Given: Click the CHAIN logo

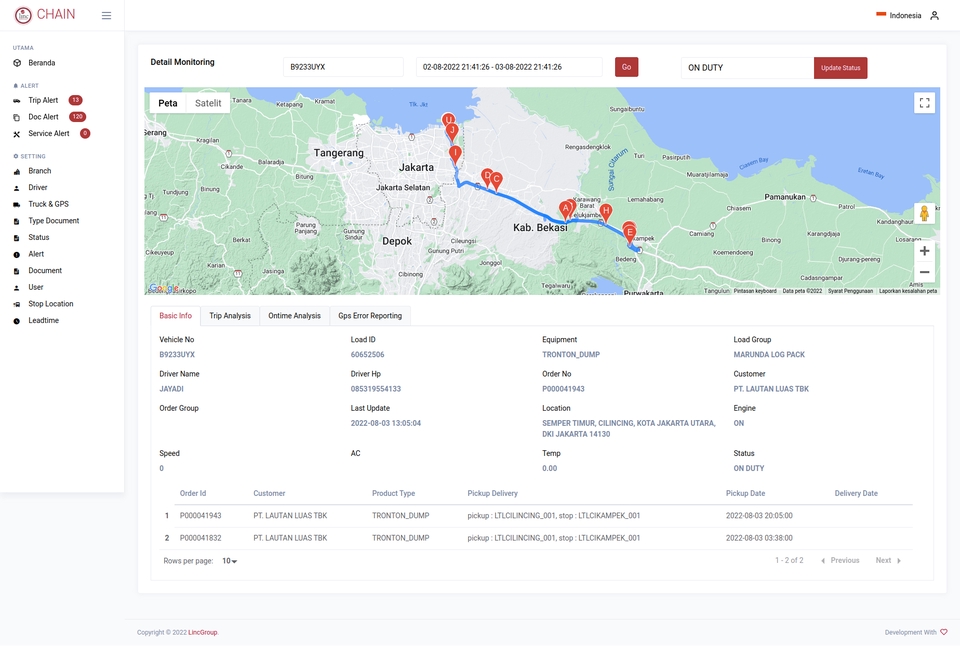Looking at the screenshot, I should [x=45, y=15].
